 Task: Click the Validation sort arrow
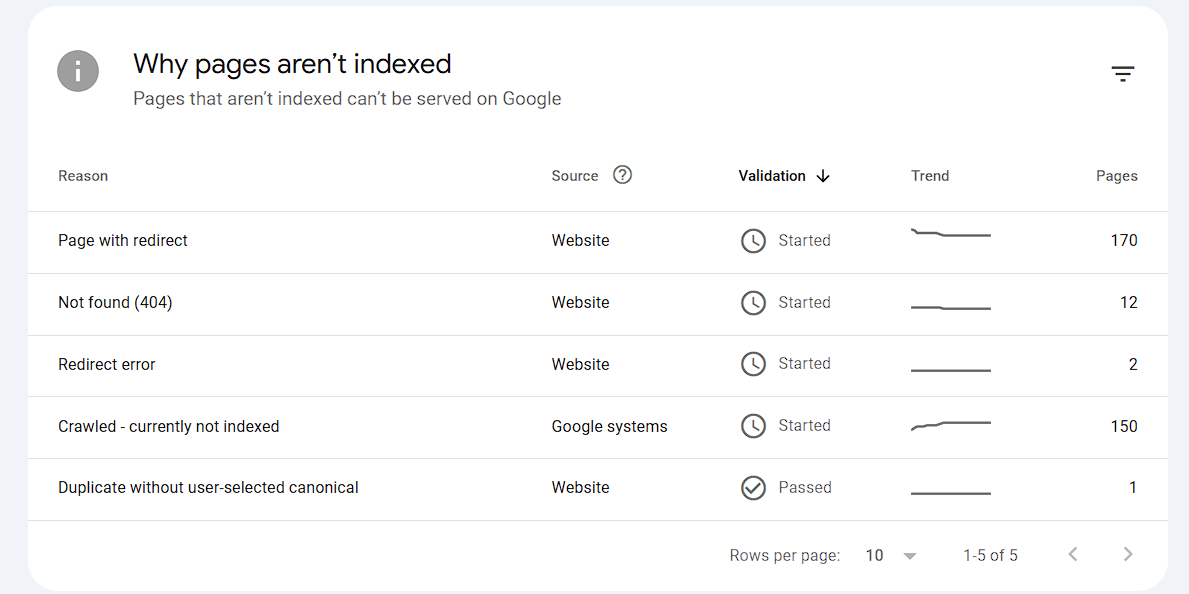823,176
